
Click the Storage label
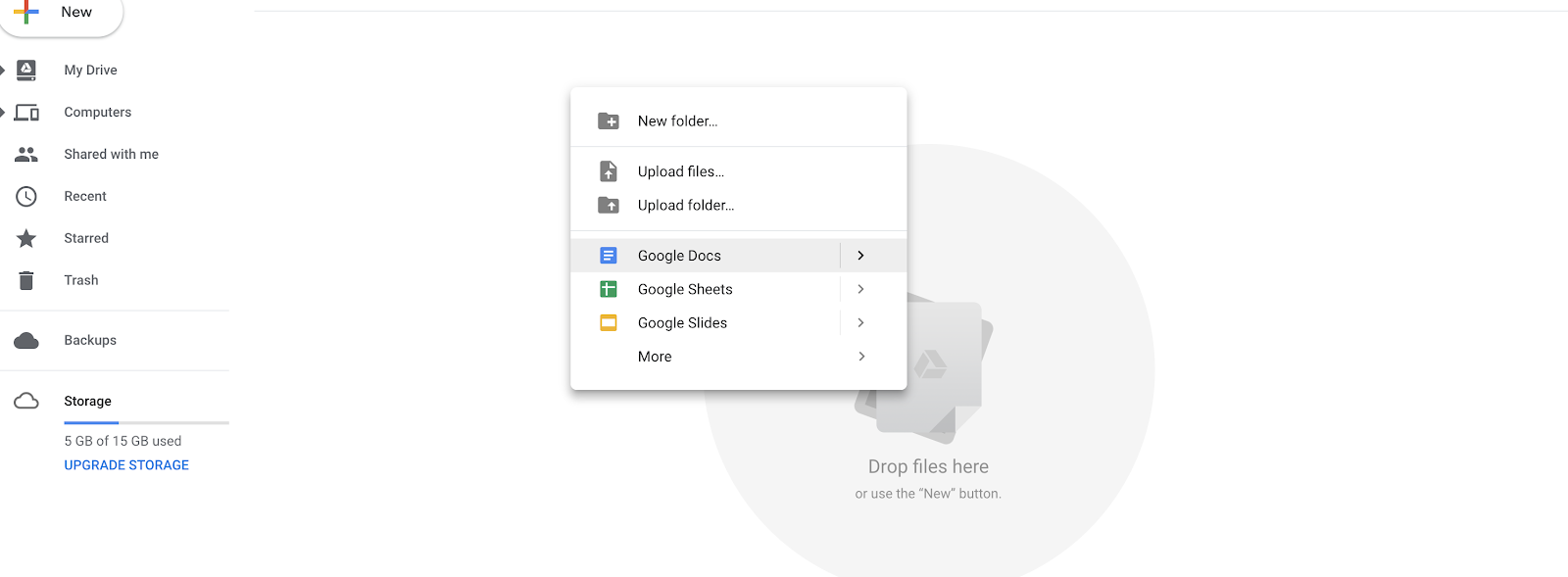[87, 402]
